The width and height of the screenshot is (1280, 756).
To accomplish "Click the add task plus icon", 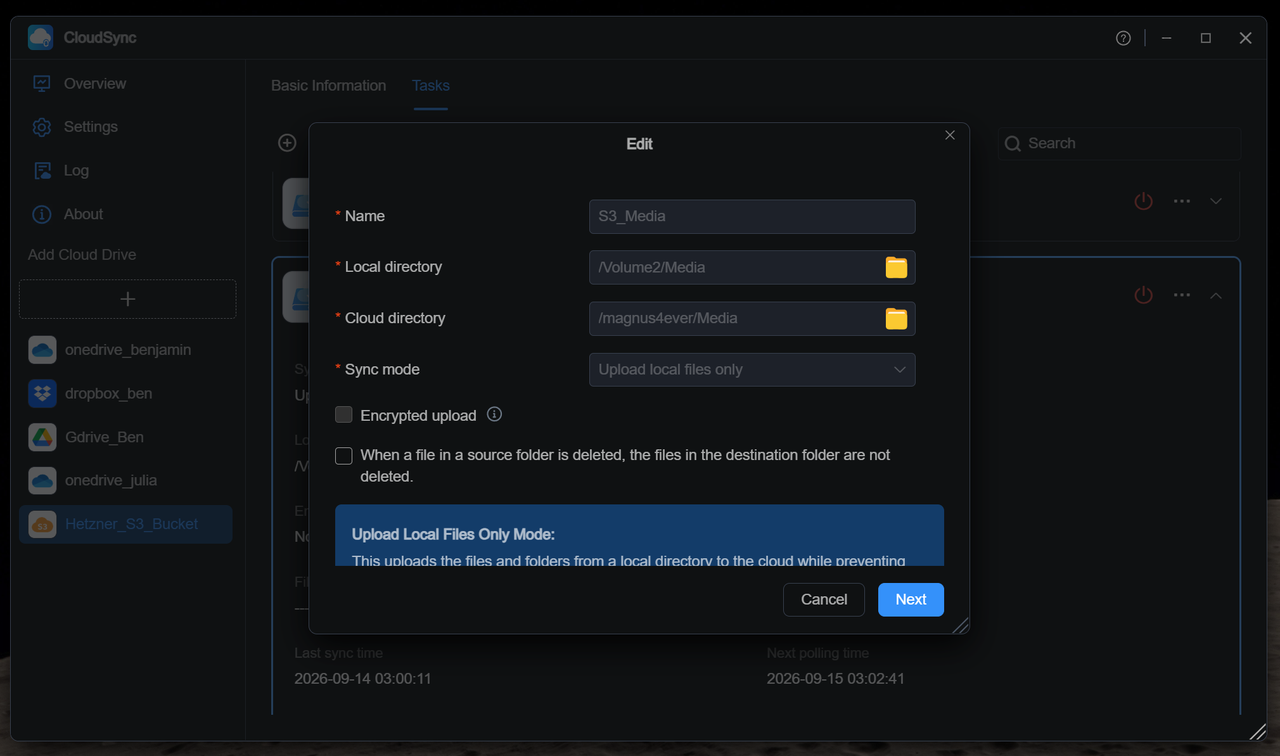I will pos(287,143).
